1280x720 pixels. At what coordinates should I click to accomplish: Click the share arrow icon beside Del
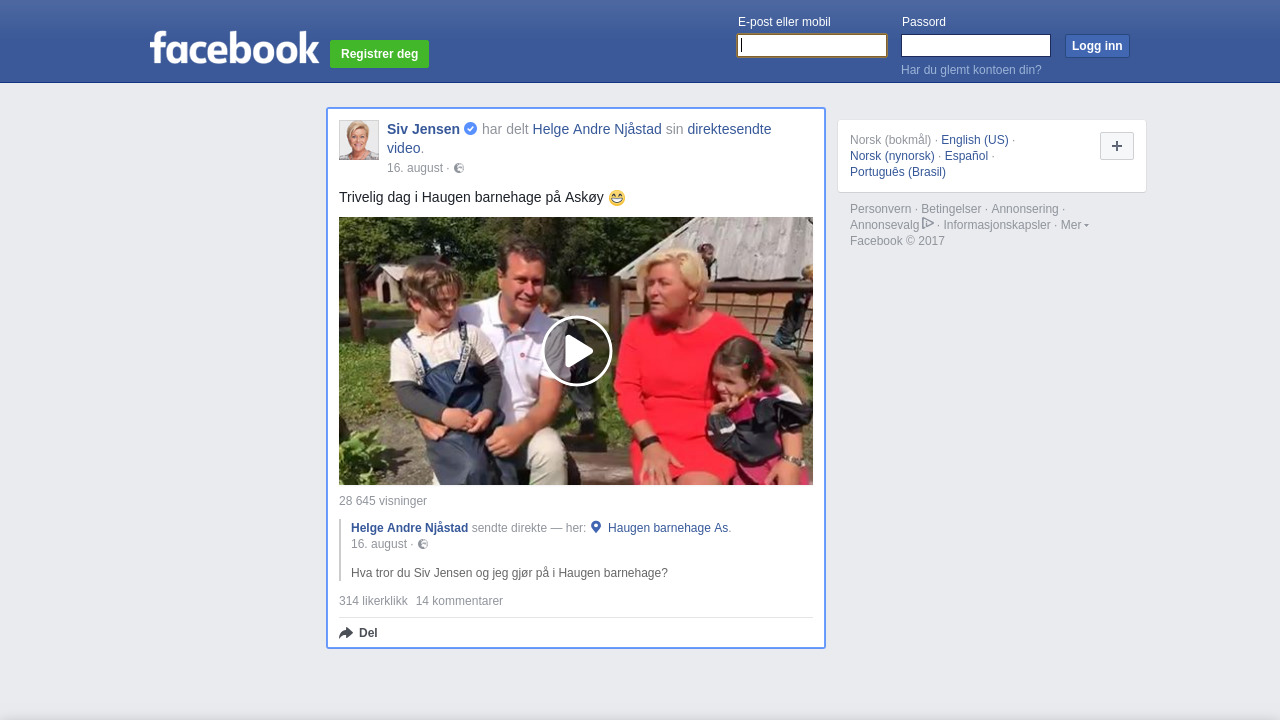(x=346, y=633)
